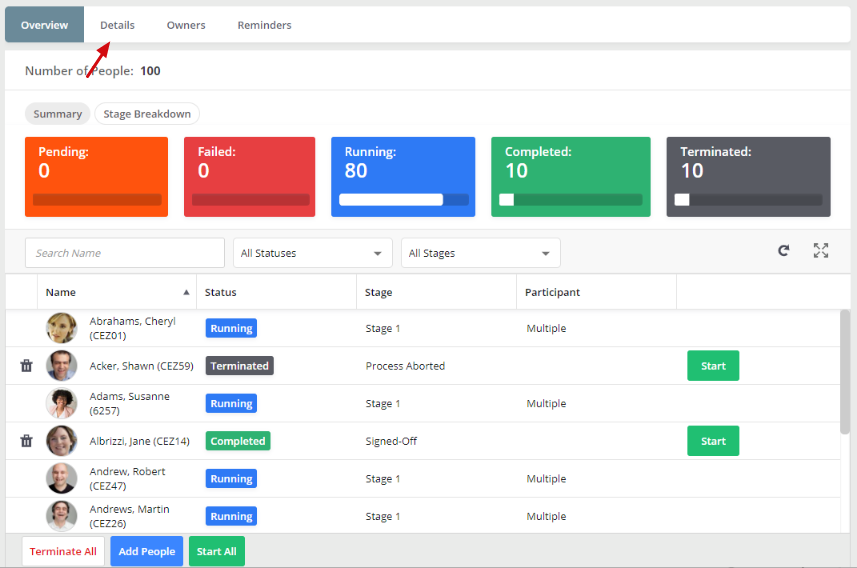This screenshot has height=568, width=857.
Task: Click trash icon beside Albrizzi, Jane
Action: (x=26, y=441)
